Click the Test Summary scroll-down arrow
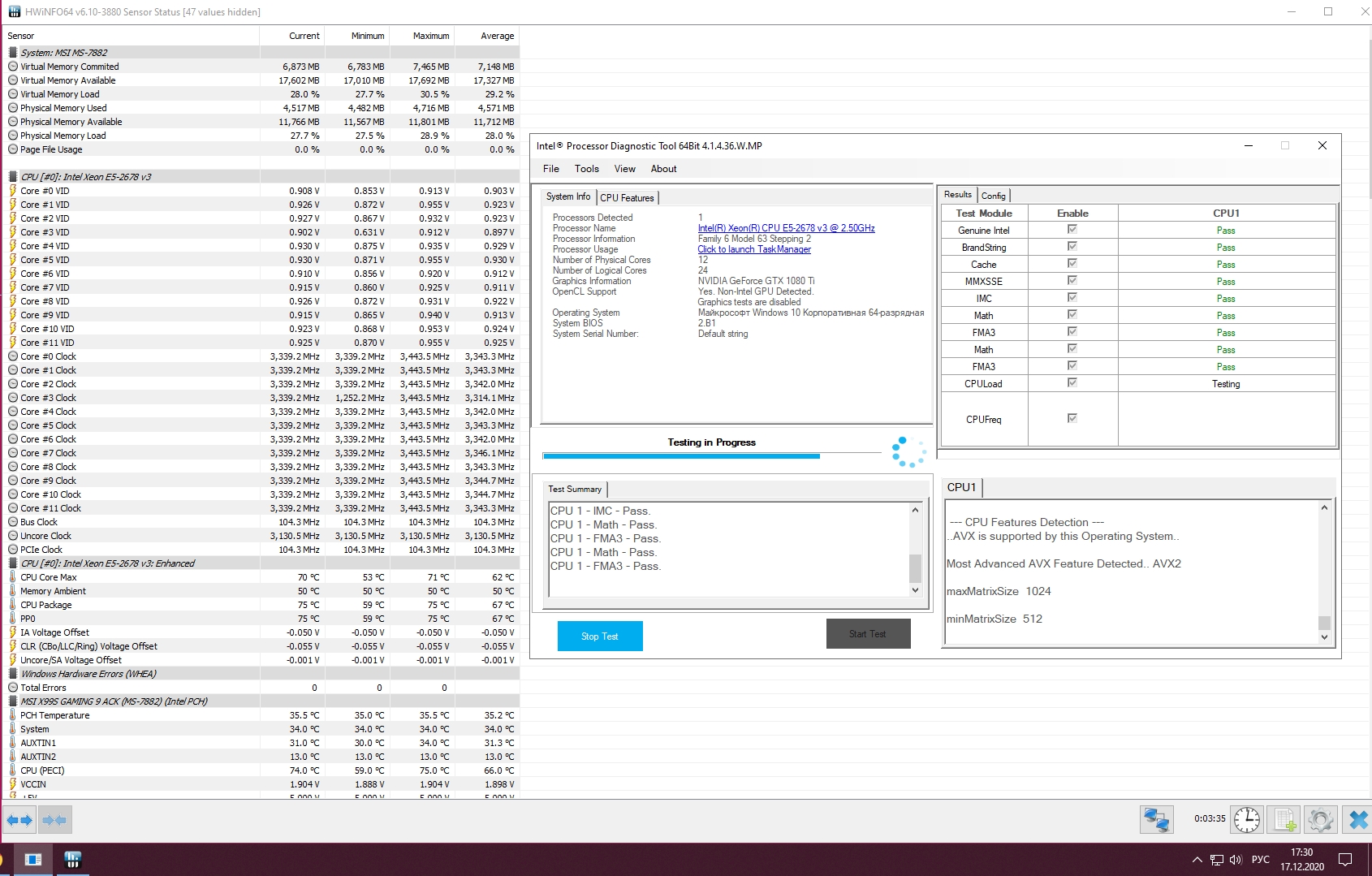 (915, 590)
